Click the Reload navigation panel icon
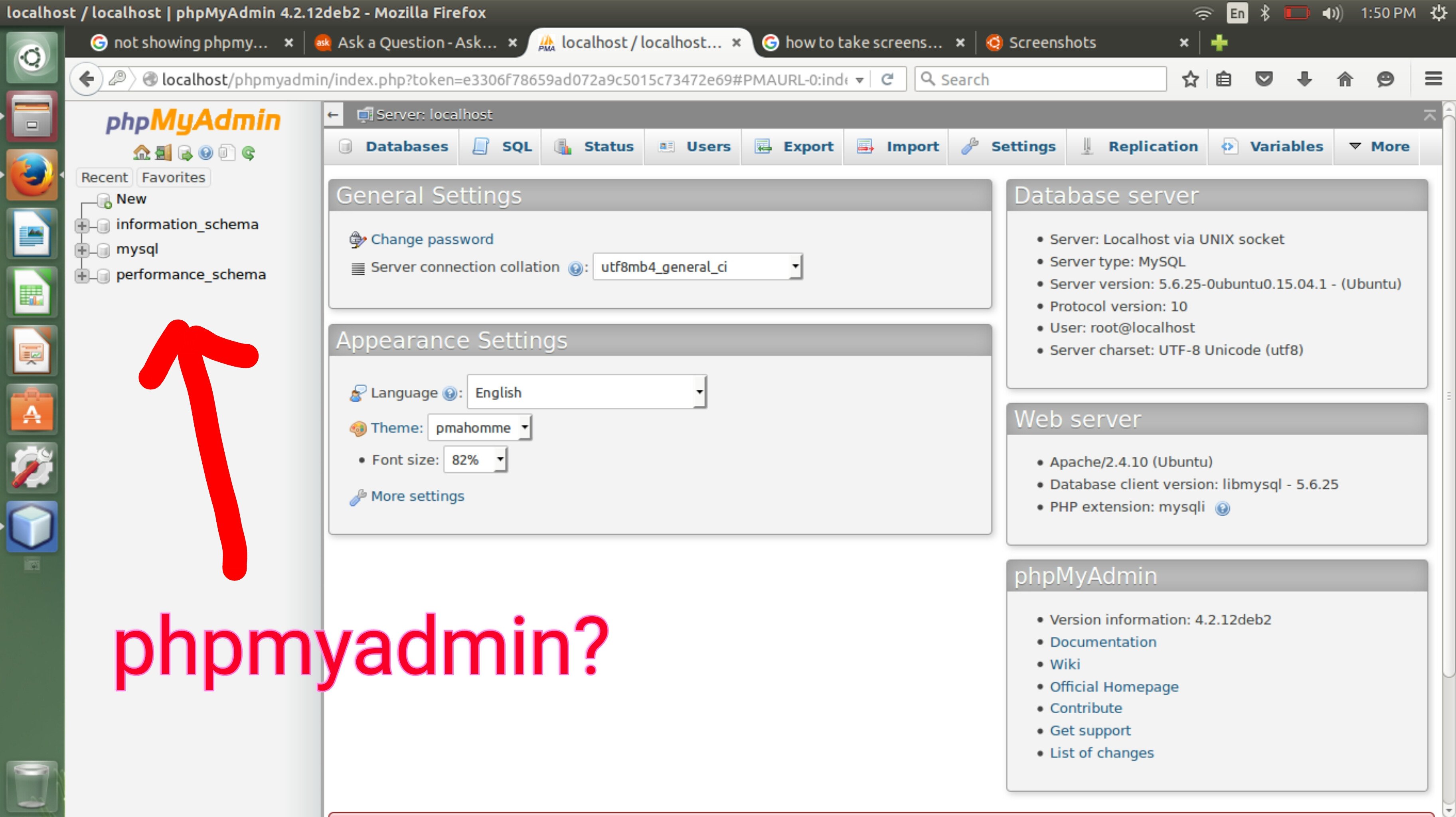The height and width of the screenshot is (817, 1456). click(x=248, y=152)
